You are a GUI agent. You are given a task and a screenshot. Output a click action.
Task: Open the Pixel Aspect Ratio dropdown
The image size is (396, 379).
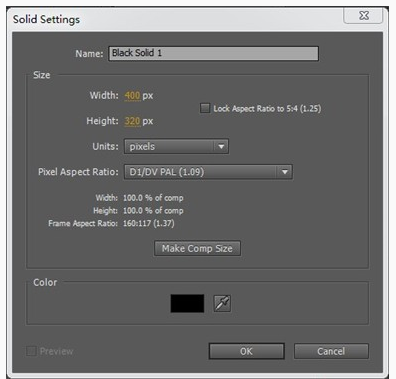click(x=208, y=172)
